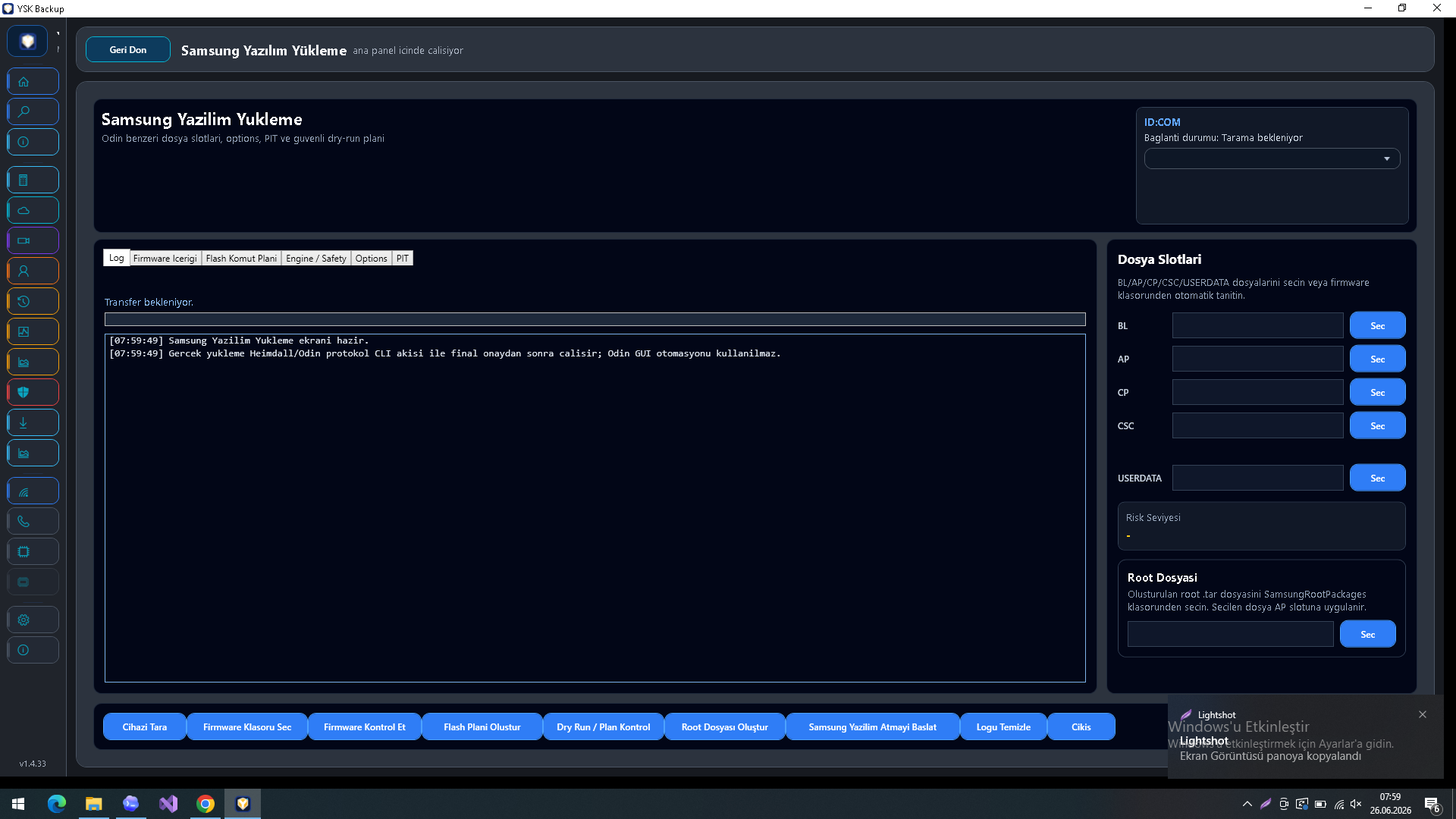Open the user profile sidebar item

[x=33, y=271]
